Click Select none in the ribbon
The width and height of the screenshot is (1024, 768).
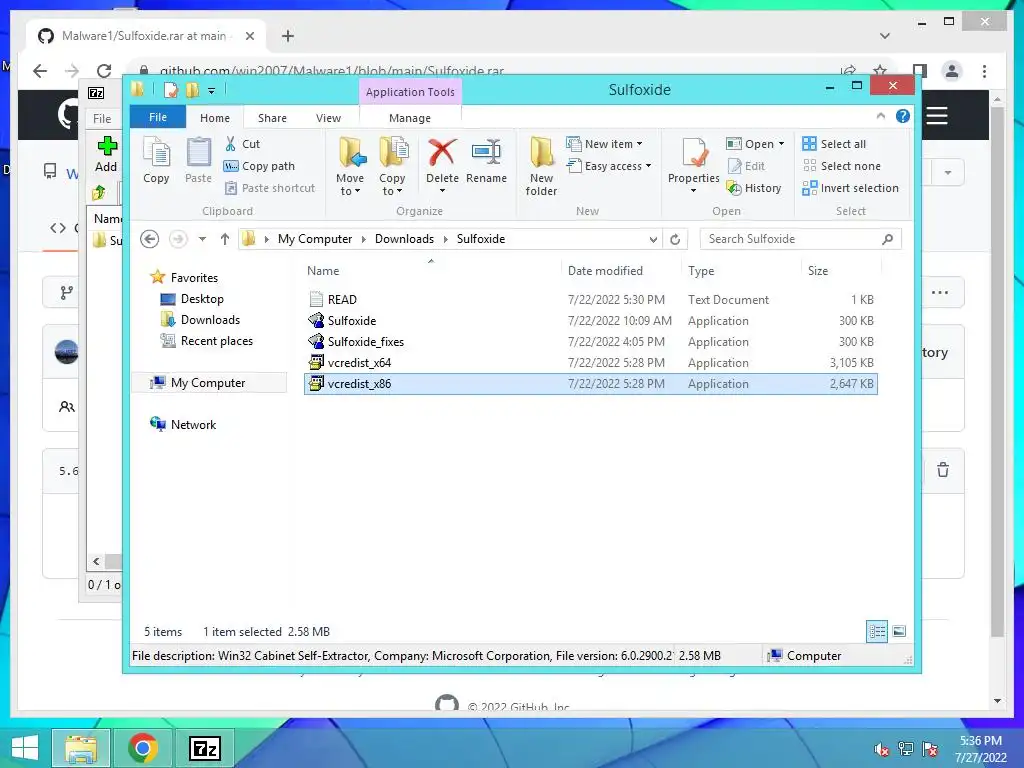[x=841, y=166]
